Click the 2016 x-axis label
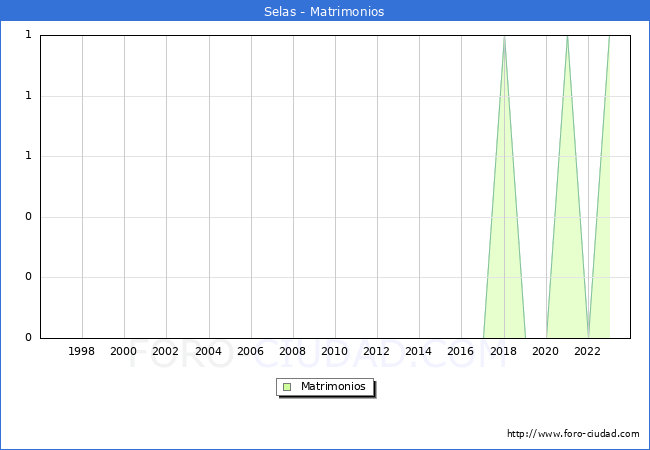 [x=461, y=351]
